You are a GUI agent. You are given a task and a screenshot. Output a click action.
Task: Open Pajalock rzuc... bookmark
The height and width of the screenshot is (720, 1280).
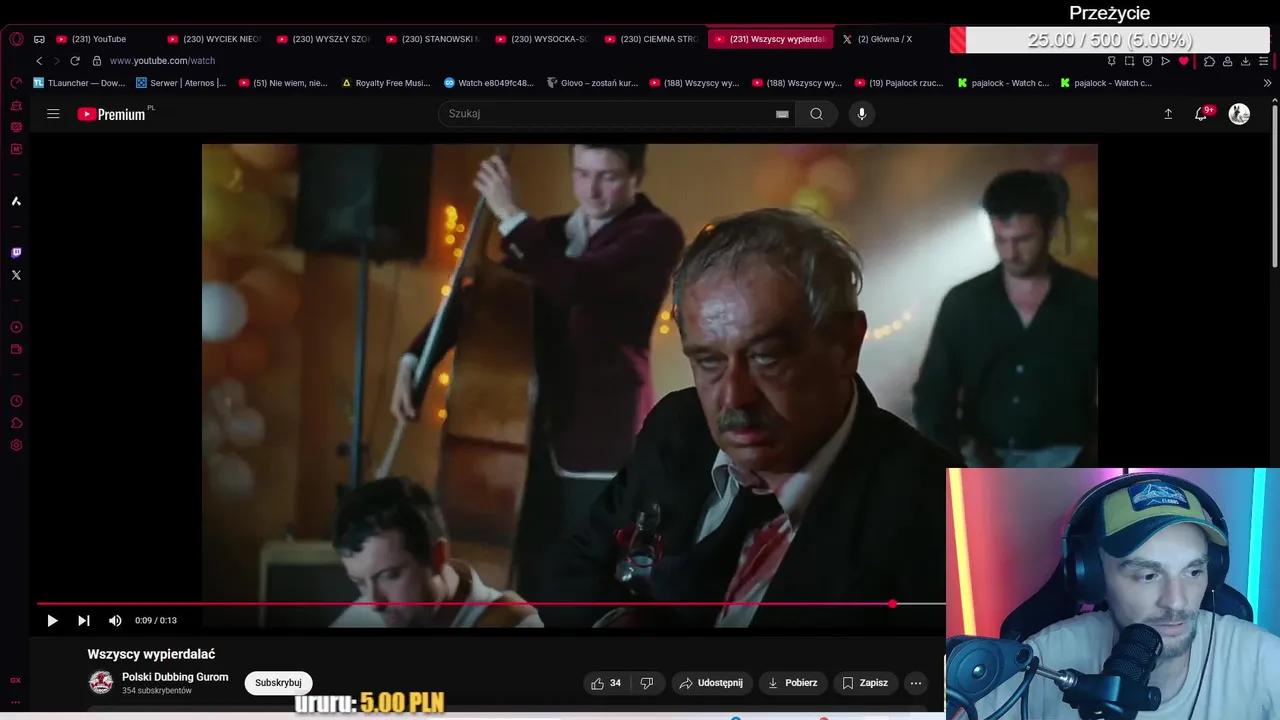[898, 83]
